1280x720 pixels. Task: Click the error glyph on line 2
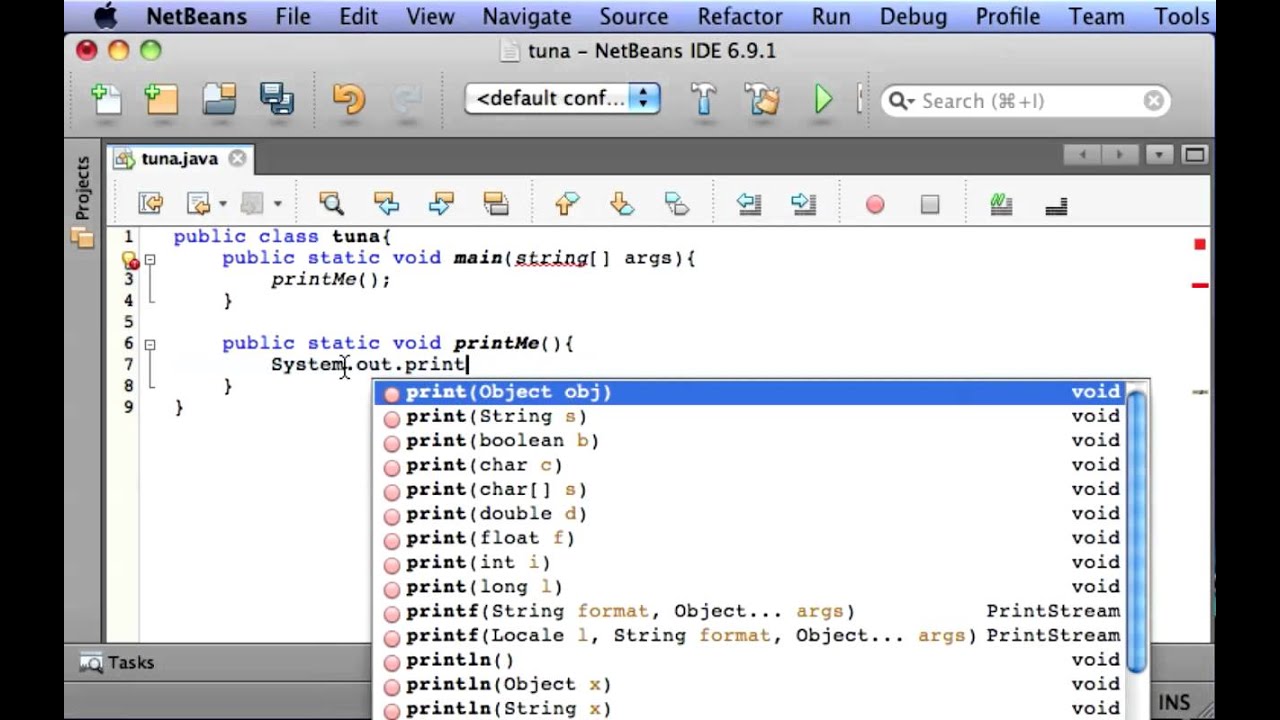pos(130,260)
